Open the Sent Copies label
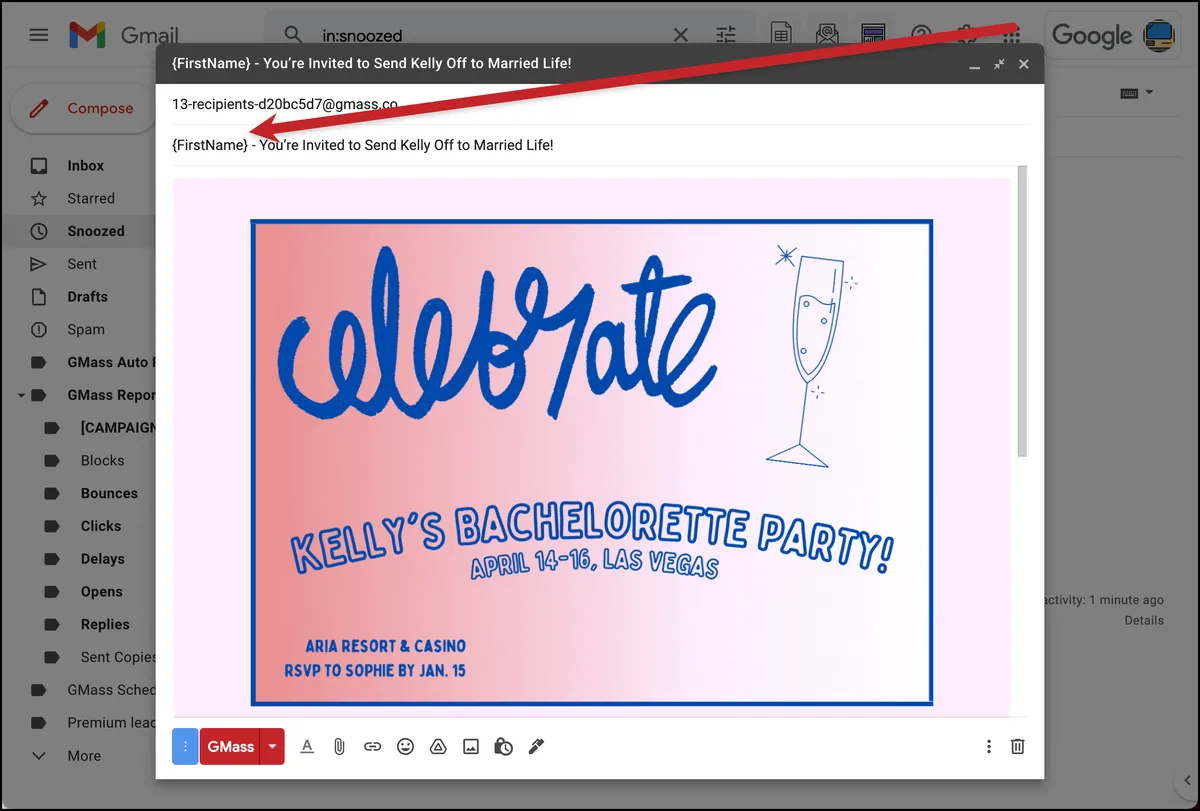Viewport: 1200px width, 811px height. [117, 657]
